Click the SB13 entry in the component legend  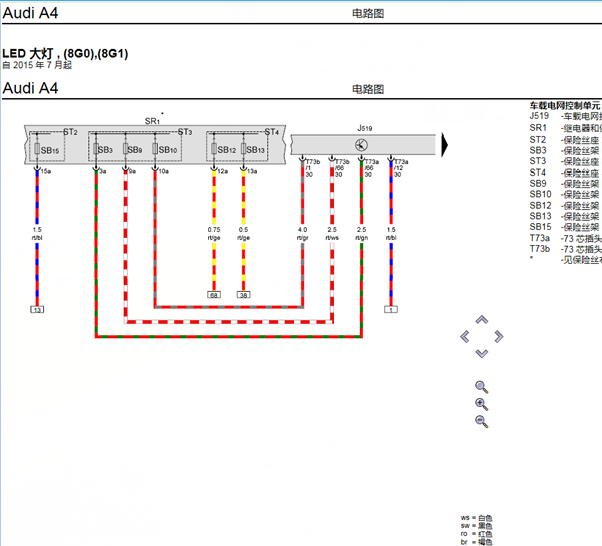566,216
